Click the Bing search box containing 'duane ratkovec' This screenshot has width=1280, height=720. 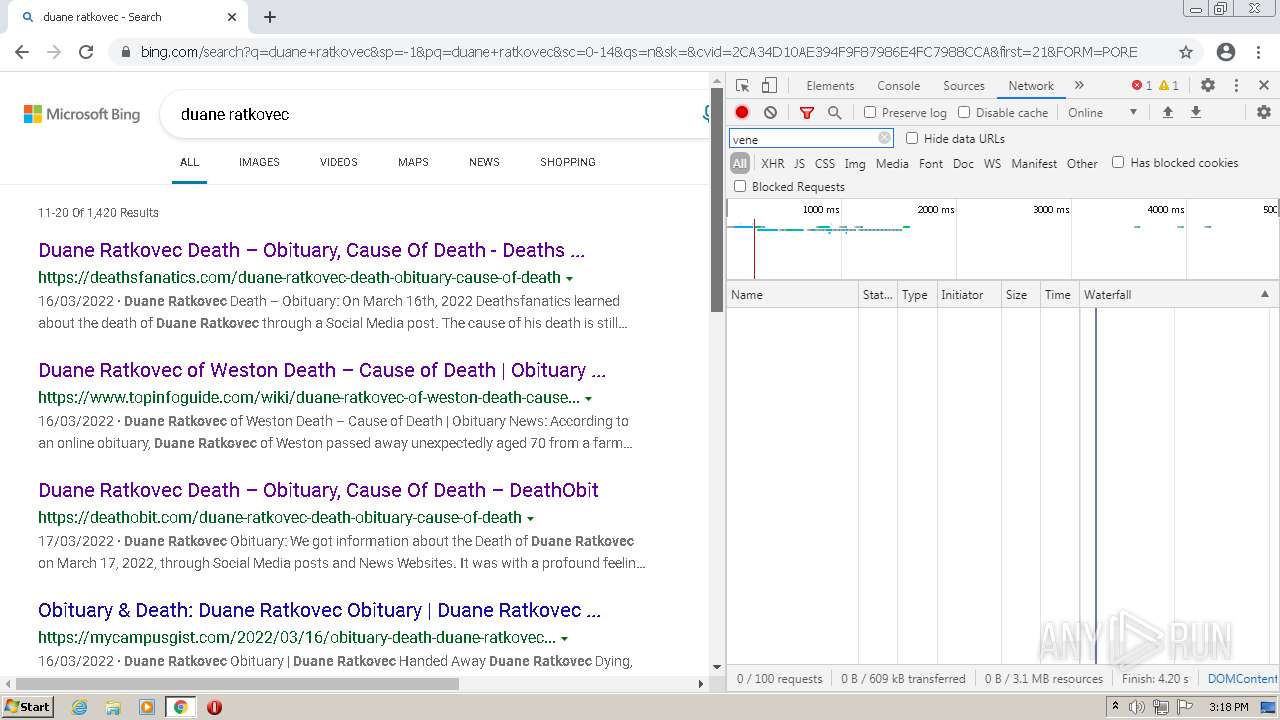point(435,114)
